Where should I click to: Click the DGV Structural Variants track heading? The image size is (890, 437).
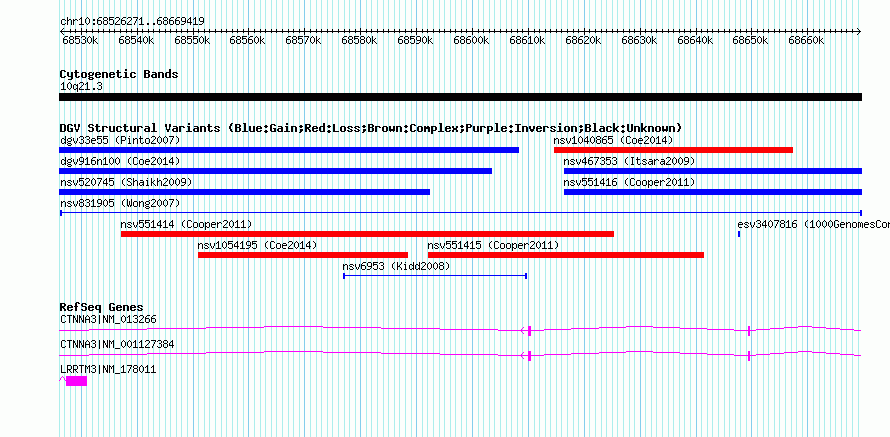(371, 128)
